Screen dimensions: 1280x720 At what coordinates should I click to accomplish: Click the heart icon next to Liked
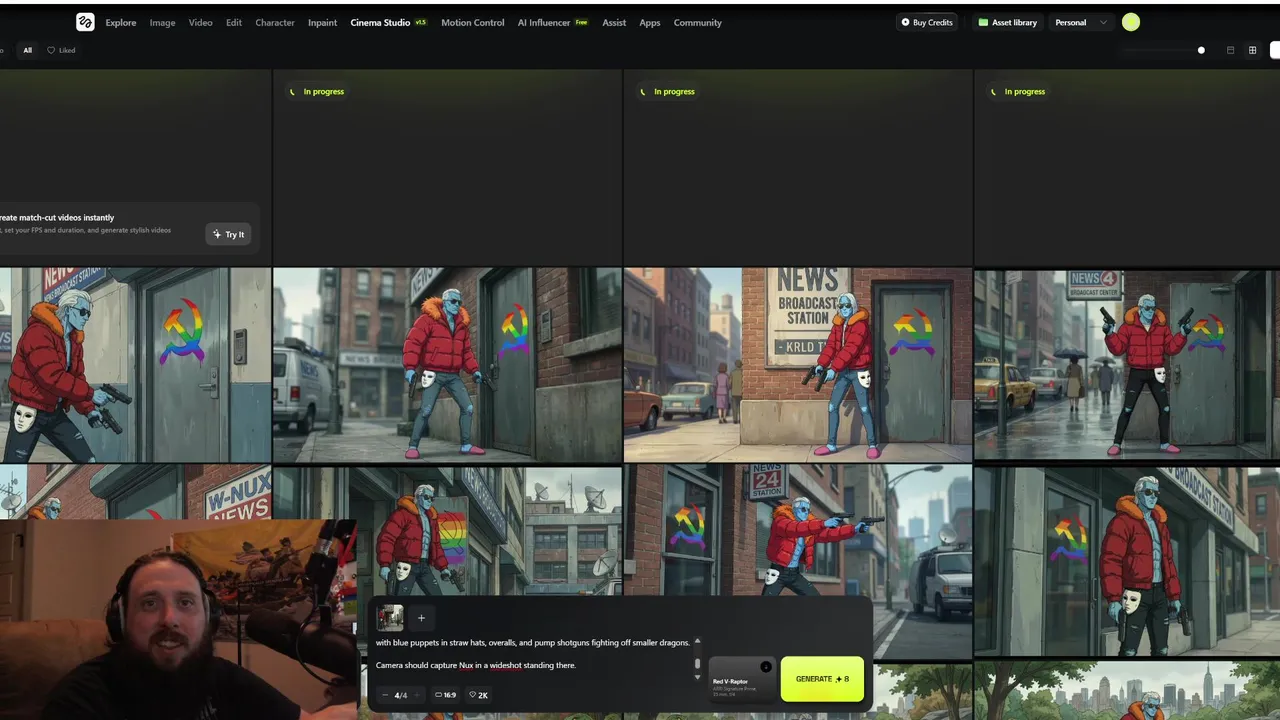[x=51, y=50]
